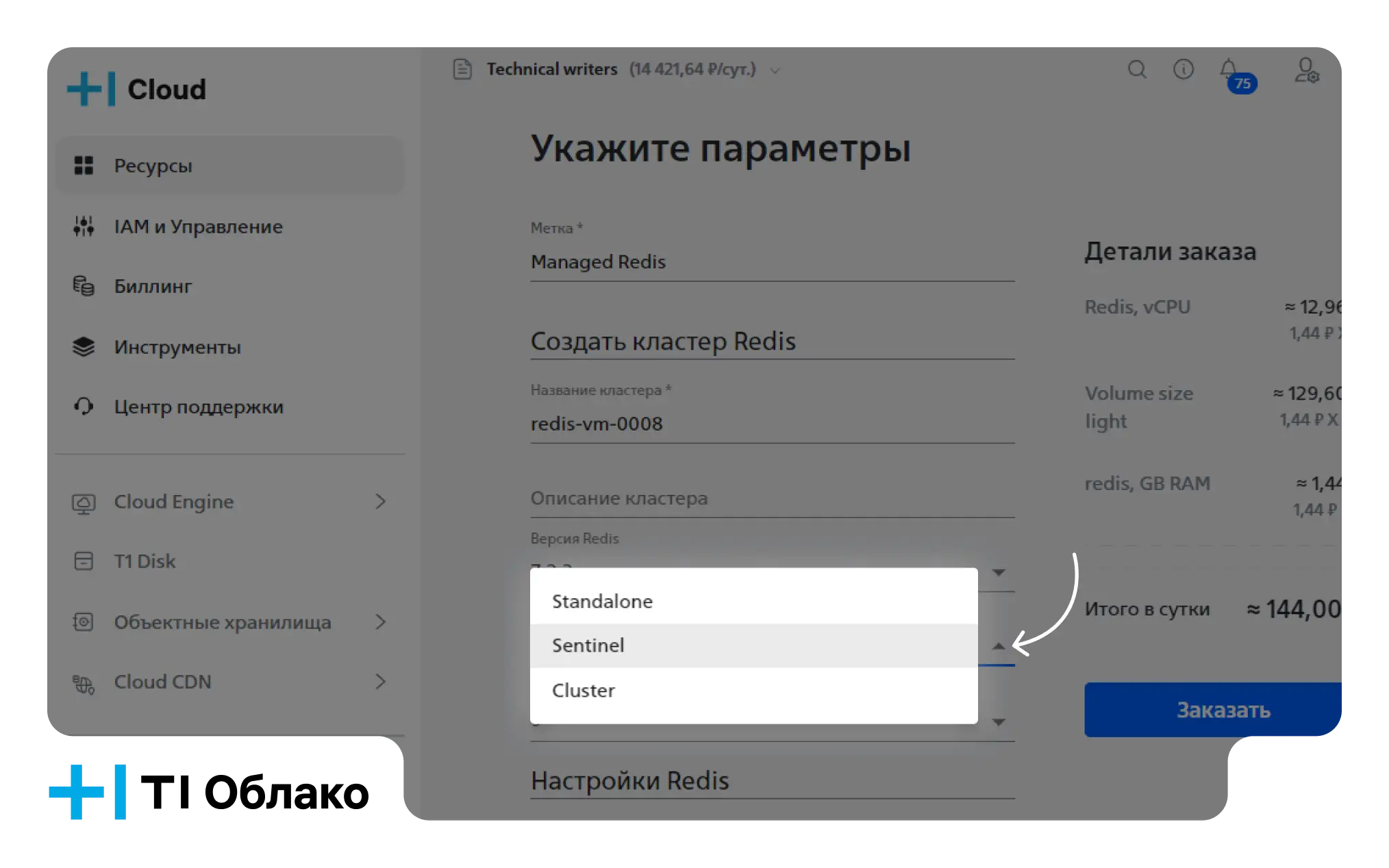Image resolution: width=1389 pixels, height=868 pixels.
Task: Open the Technical writers project dropdown chevron
Action: 775,70
